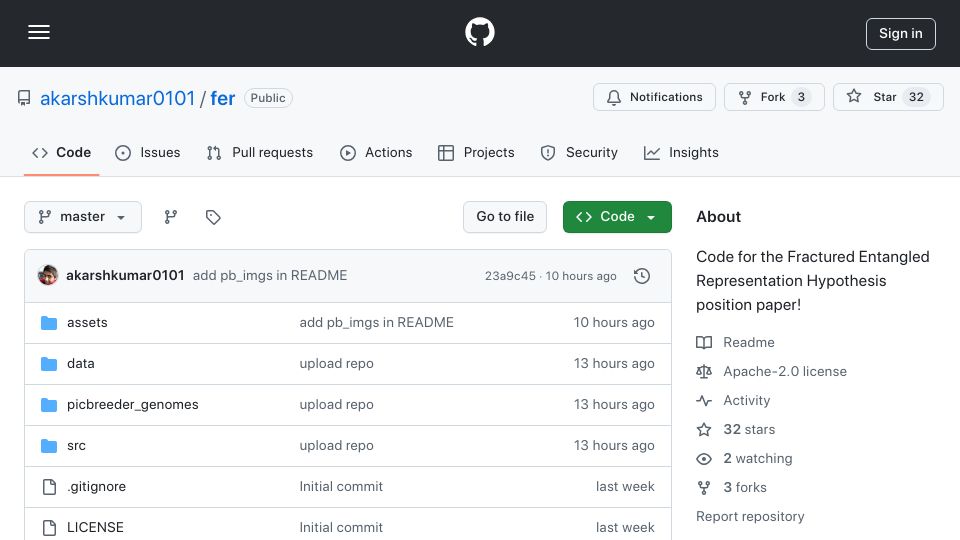The height and width of the screenshot is (540, 960).
Task: View the 3 forks link
Action: tap(731, 487)
